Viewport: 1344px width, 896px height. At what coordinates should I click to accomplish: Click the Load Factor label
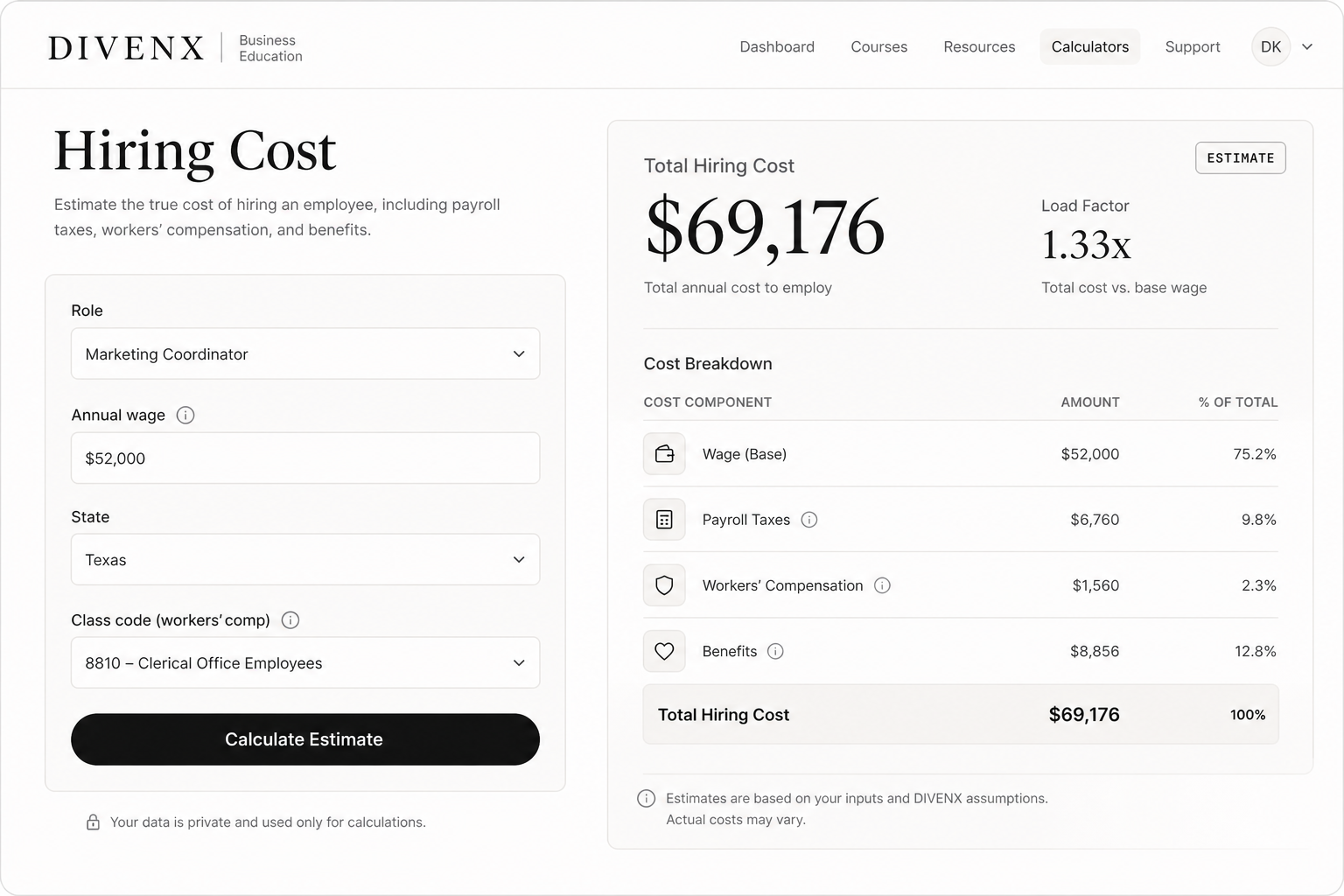coord(1085,206)
